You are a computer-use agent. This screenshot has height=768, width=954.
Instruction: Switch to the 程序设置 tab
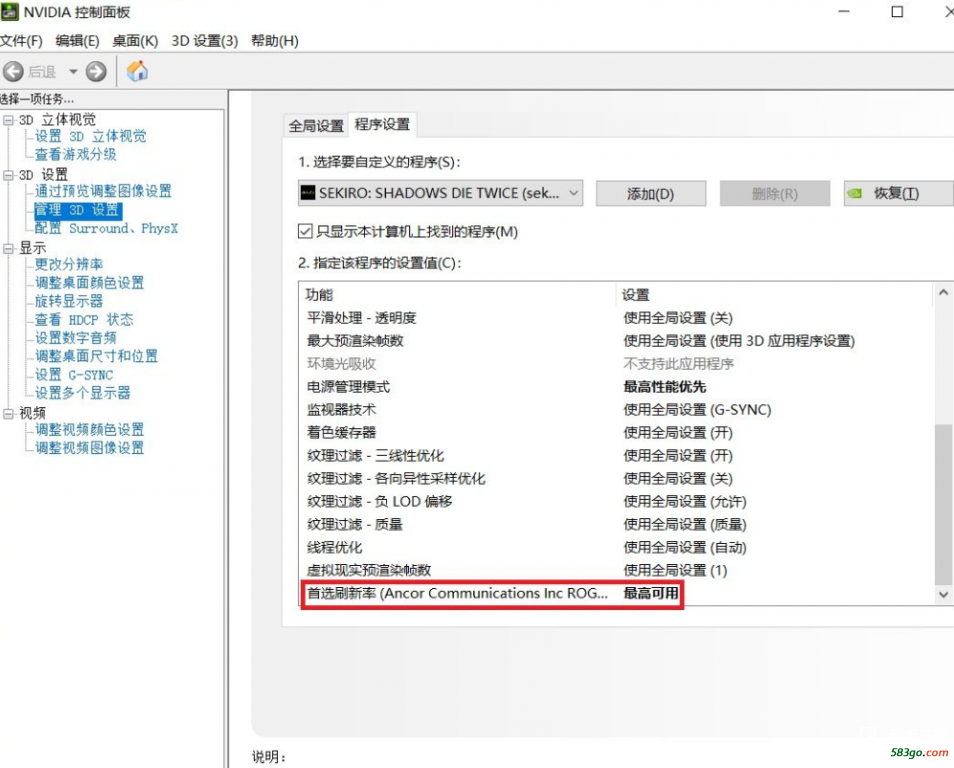click(382, 124)
